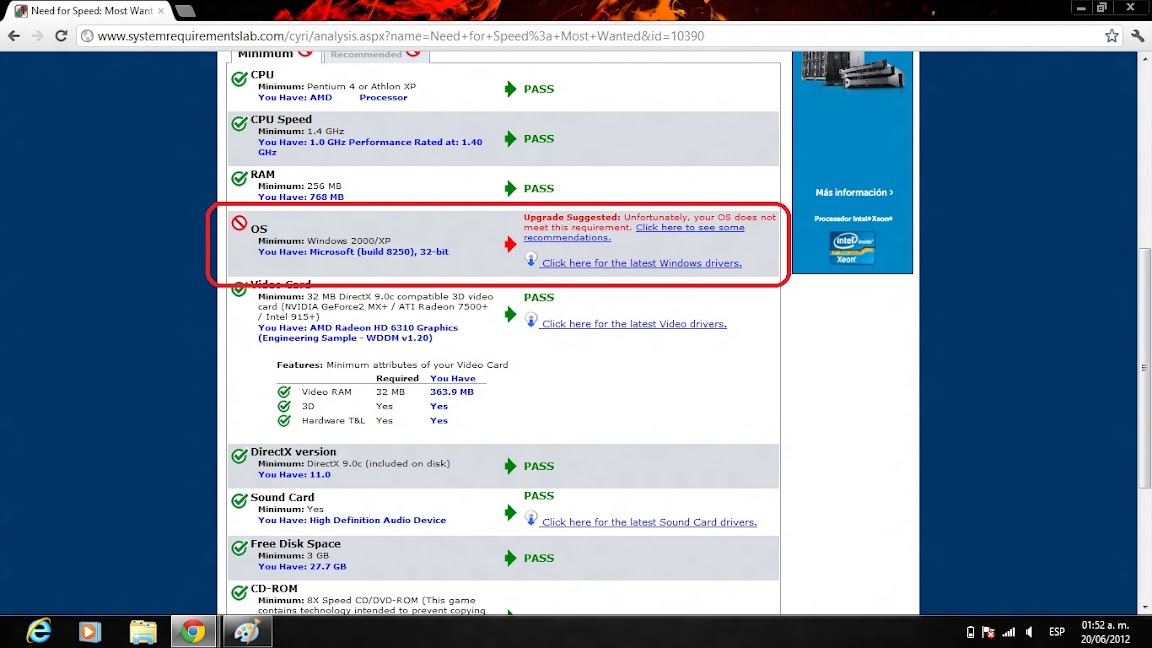The height and width of the screenshot is (648, 1152).
Task: Open File Explorer from the taskbar
Action: [143, 632]
